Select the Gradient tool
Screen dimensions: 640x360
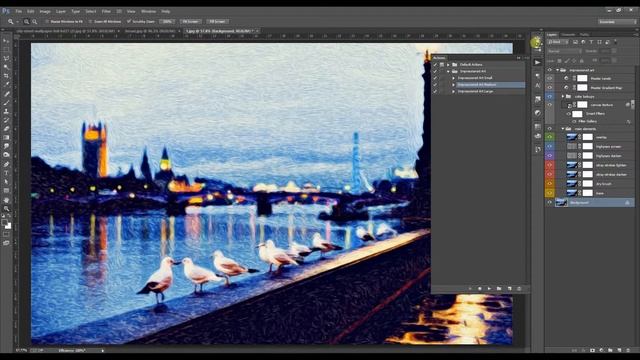tap(6, 138)
